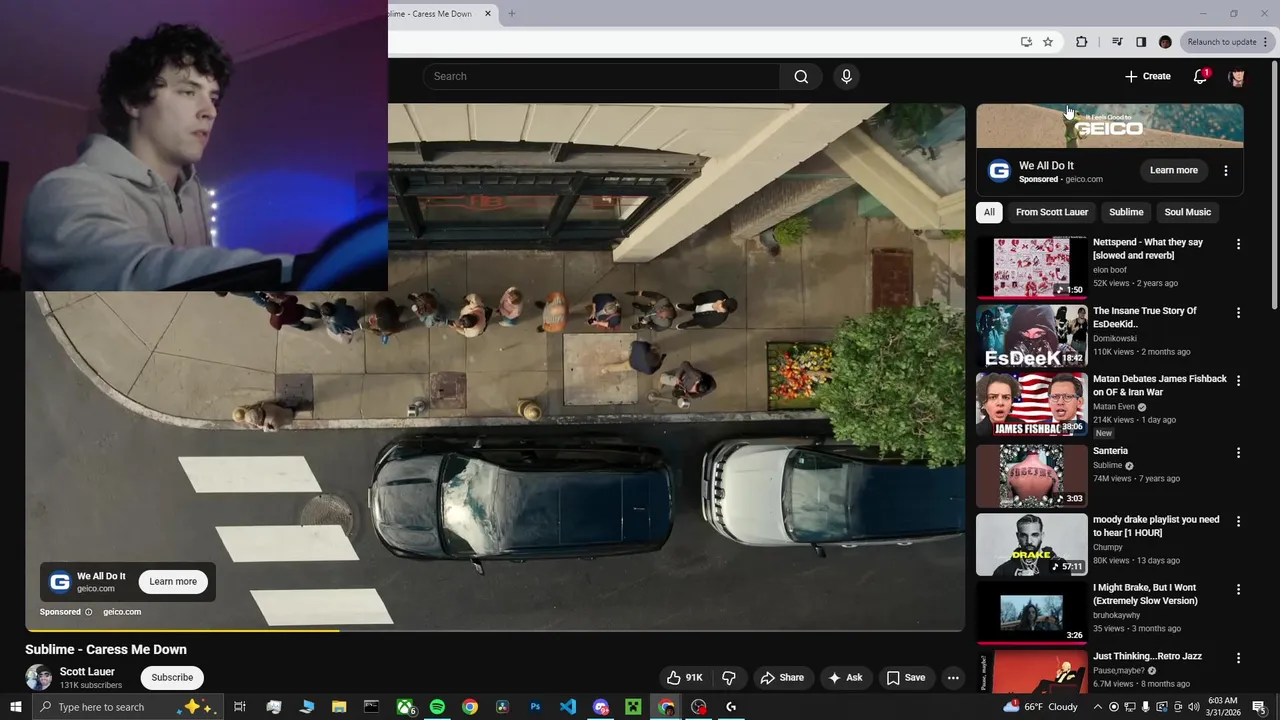Open Visual Studio Code from taskbar

click(x=568, y=707)
